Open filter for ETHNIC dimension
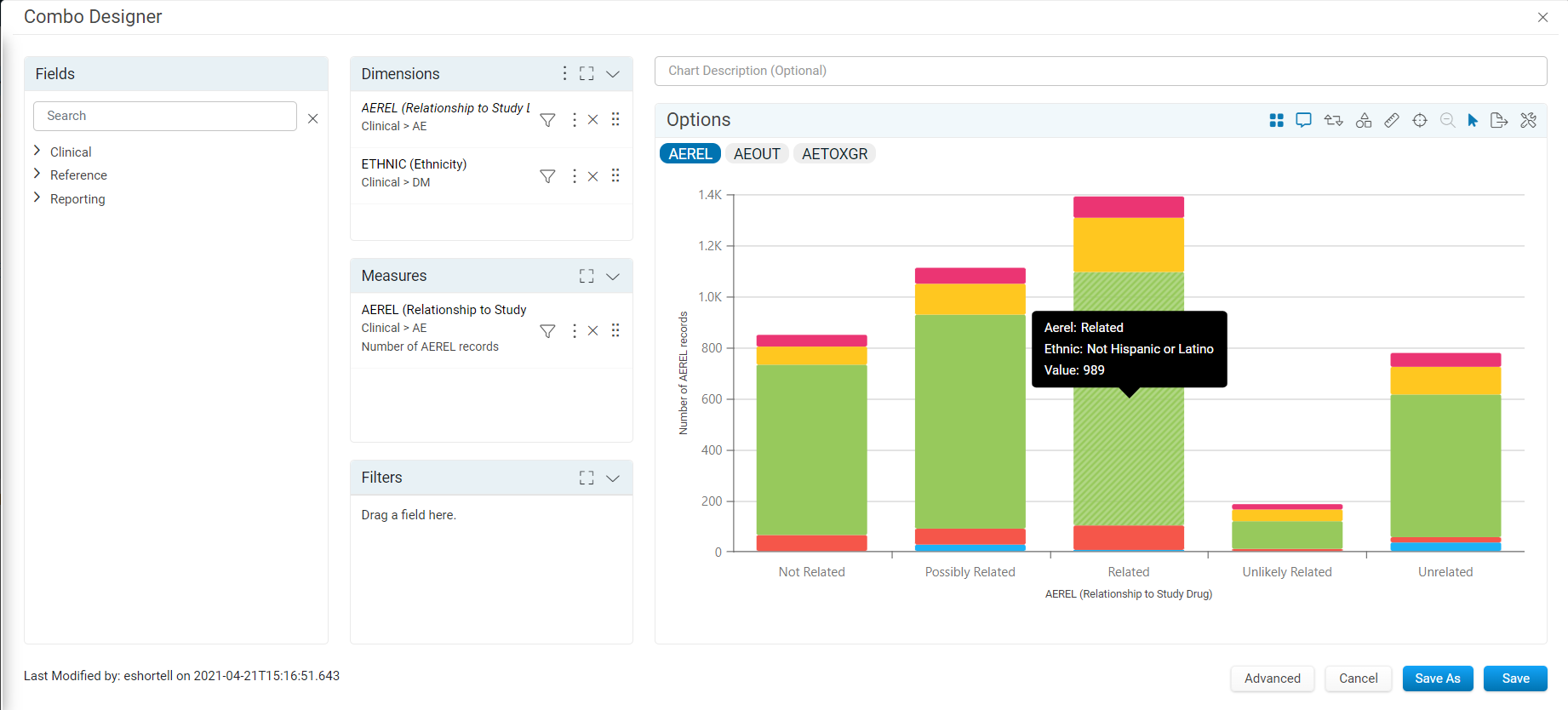This screenshot has height=710, width=1568. [x=548, y=176]
